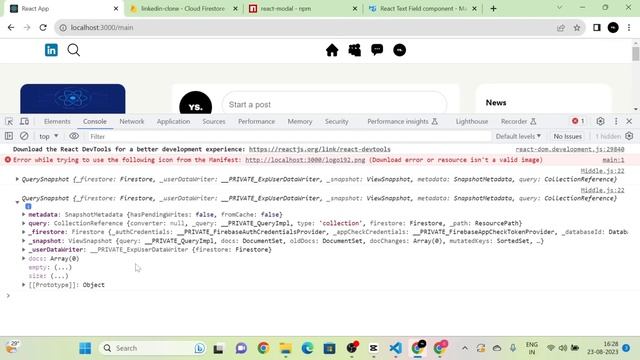Image resolution: width=640 pixels, height=360 pixels.
Task: Click the LinkedIn logo icon
Action: coord(51,50)
